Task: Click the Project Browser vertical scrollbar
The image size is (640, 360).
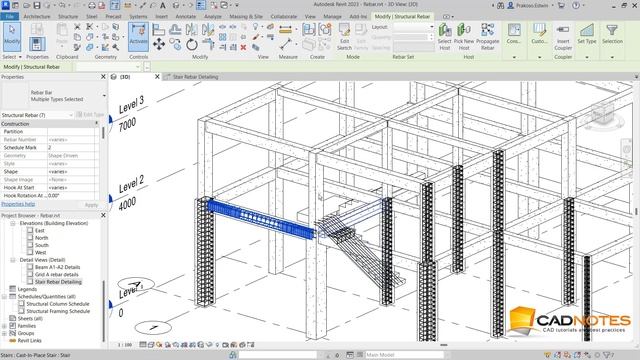Action: tap(104, 310)
